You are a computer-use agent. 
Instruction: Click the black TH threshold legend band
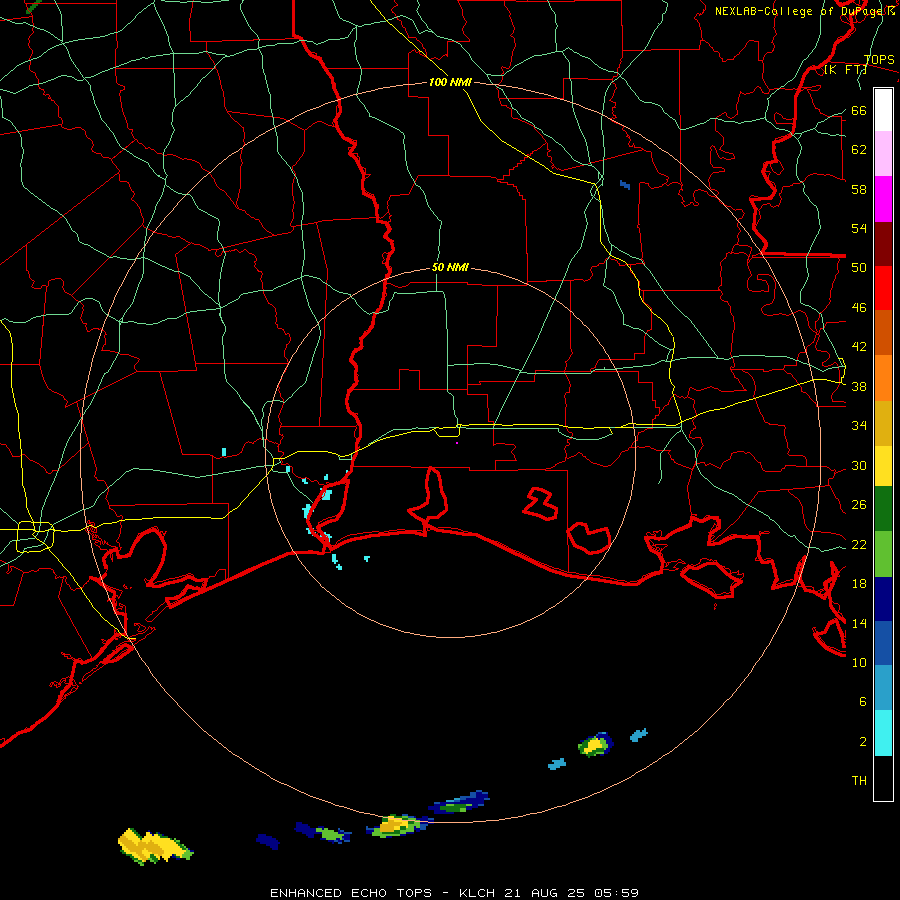(883, 778)
